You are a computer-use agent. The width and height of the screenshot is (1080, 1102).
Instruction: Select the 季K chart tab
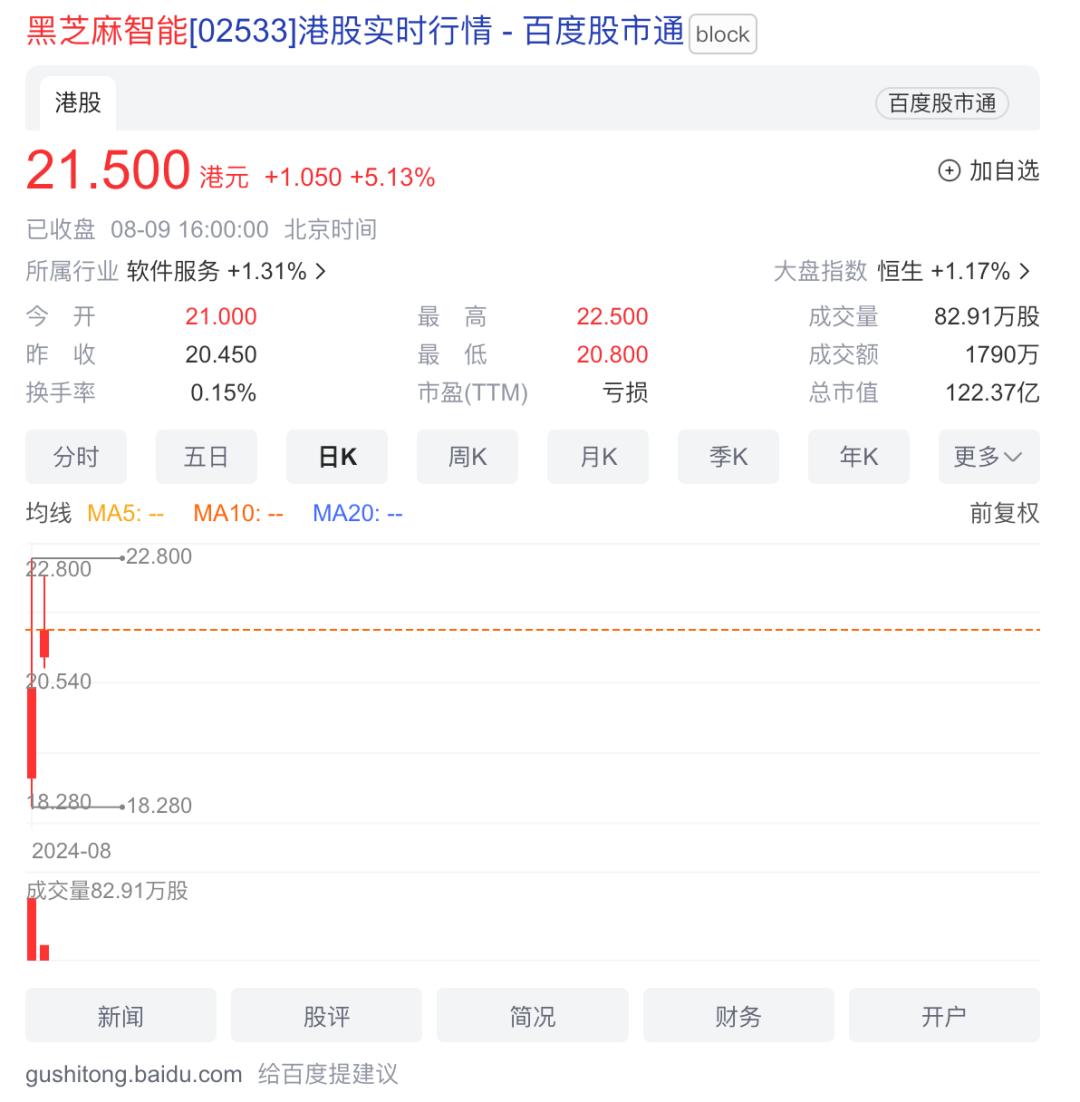tap(729, 457)
